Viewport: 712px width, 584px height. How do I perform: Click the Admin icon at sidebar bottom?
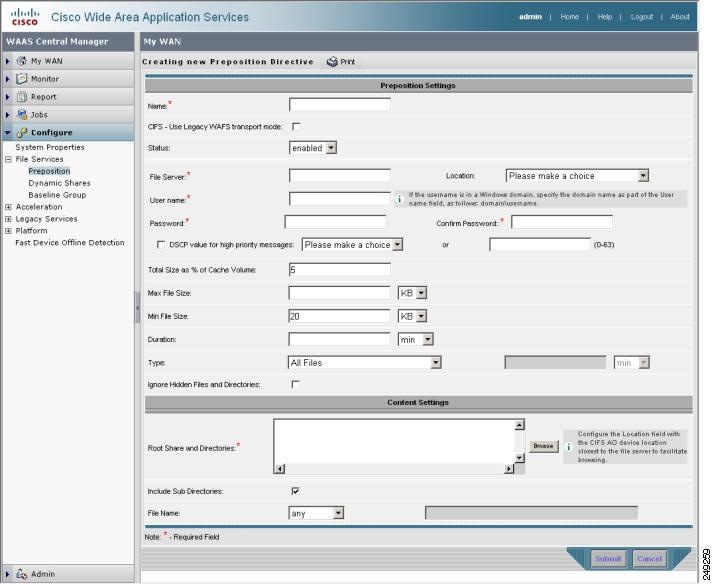tap(21, 574)
